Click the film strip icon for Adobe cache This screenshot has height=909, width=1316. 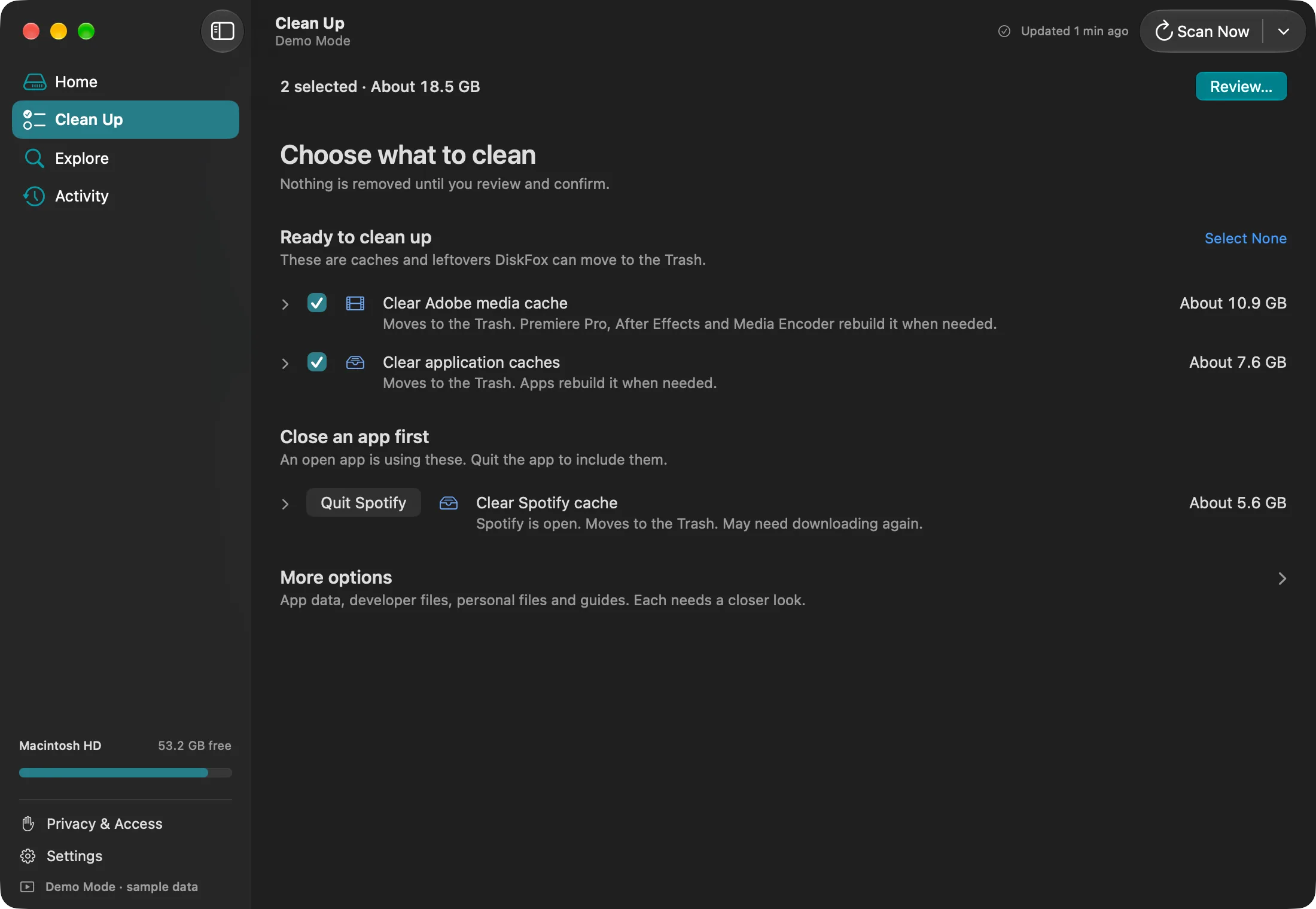point(355,303)
